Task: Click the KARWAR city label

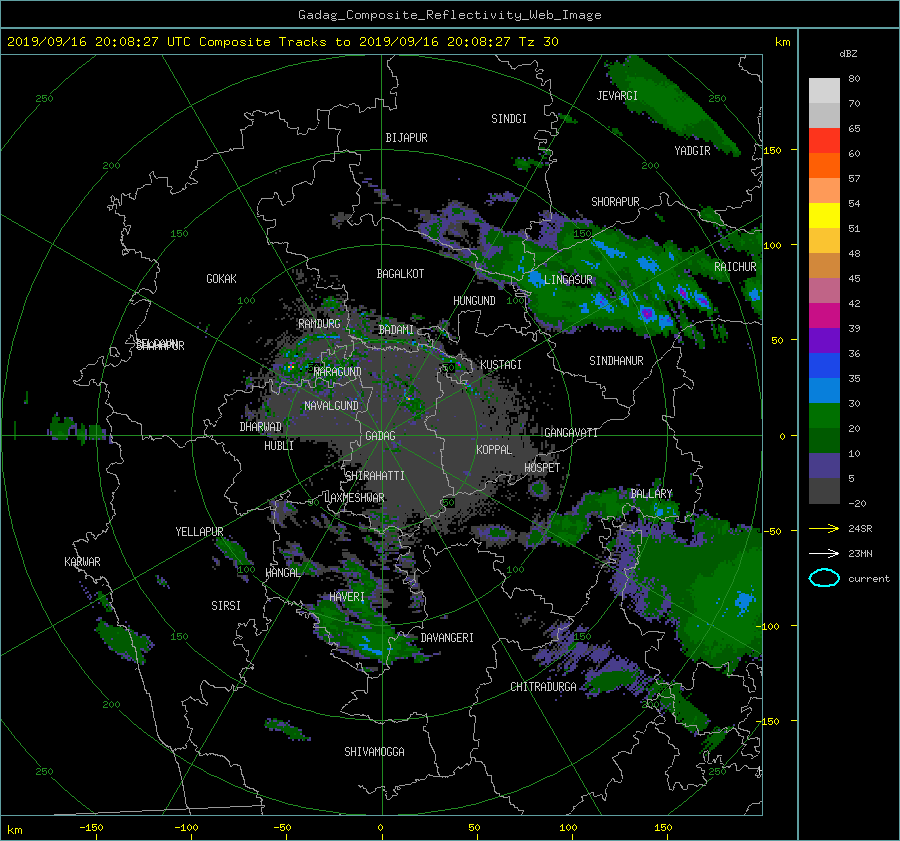Action: pyautogui.click(x=82, y=561)
